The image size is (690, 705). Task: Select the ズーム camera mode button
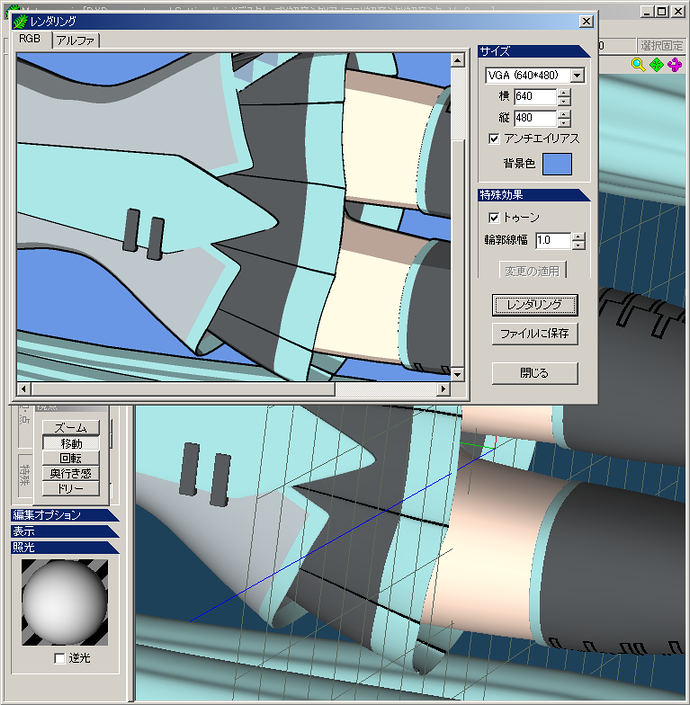pyautogui.click(x=71, y=428)
